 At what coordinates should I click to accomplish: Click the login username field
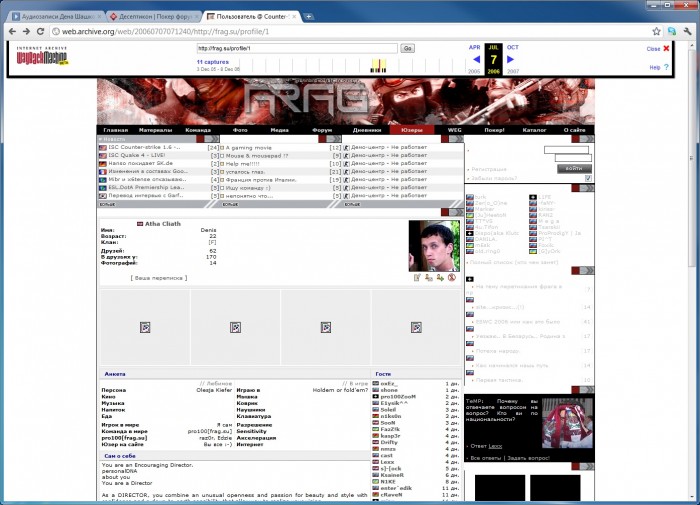click(x=566, y=150)
